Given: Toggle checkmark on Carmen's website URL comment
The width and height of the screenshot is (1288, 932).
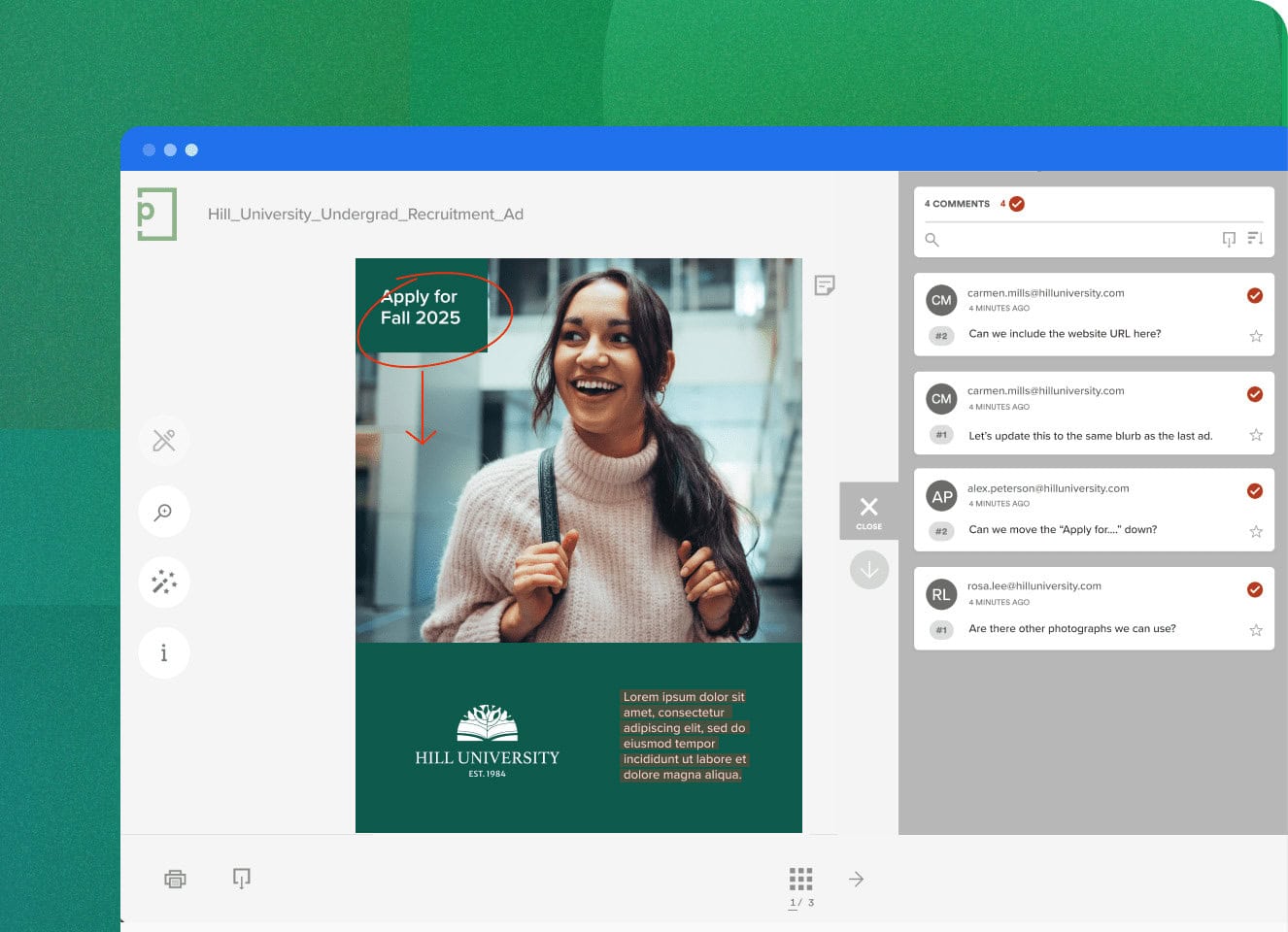Looking at the screenshot, I should [x=1255, y=295].
